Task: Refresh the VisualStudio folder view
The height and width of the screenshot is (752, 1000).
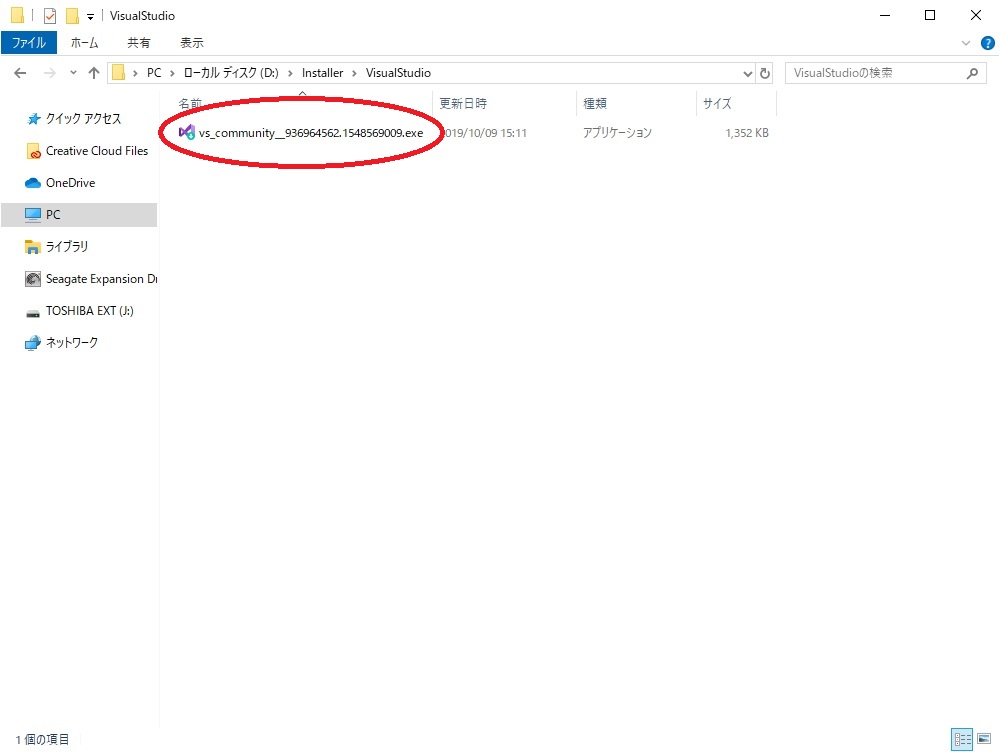Action: click(765, 73)
